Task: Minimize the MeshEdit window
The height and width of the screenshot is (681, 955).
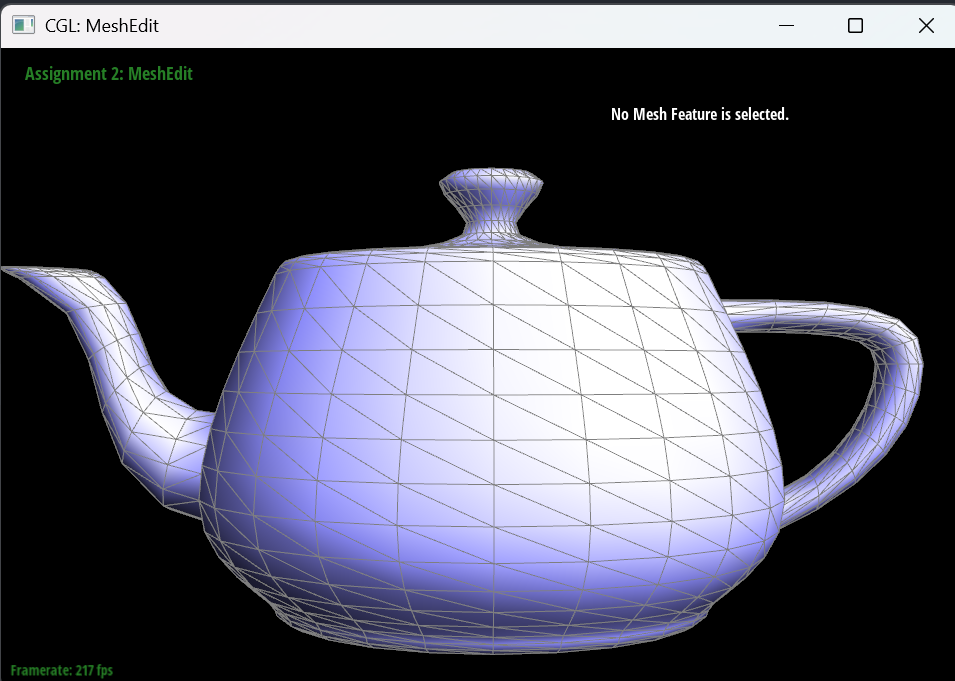Action: pyautogui.click(x=786, y=26)
